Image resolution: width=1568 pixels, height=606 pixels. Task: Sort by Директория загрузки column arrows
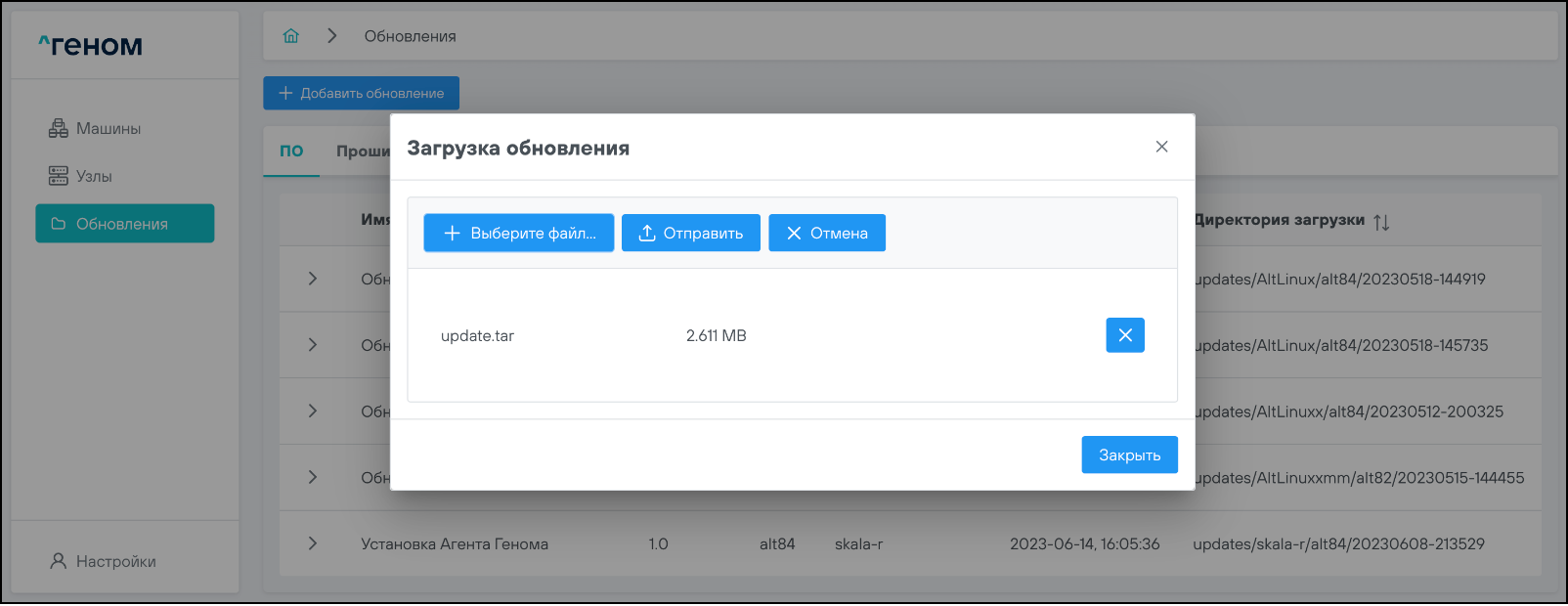1380,222
